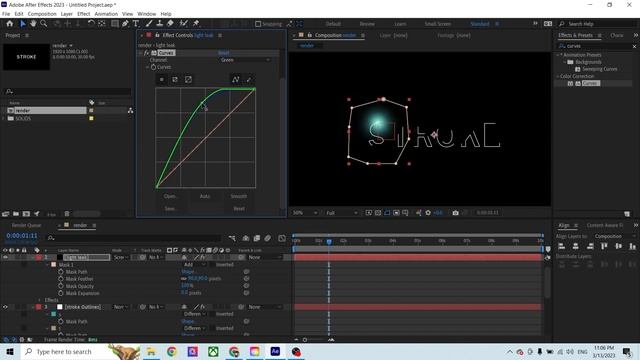Screen dimensions: 640x360
Task: Open the Channel dropdown set to Green
Action: 245,60
